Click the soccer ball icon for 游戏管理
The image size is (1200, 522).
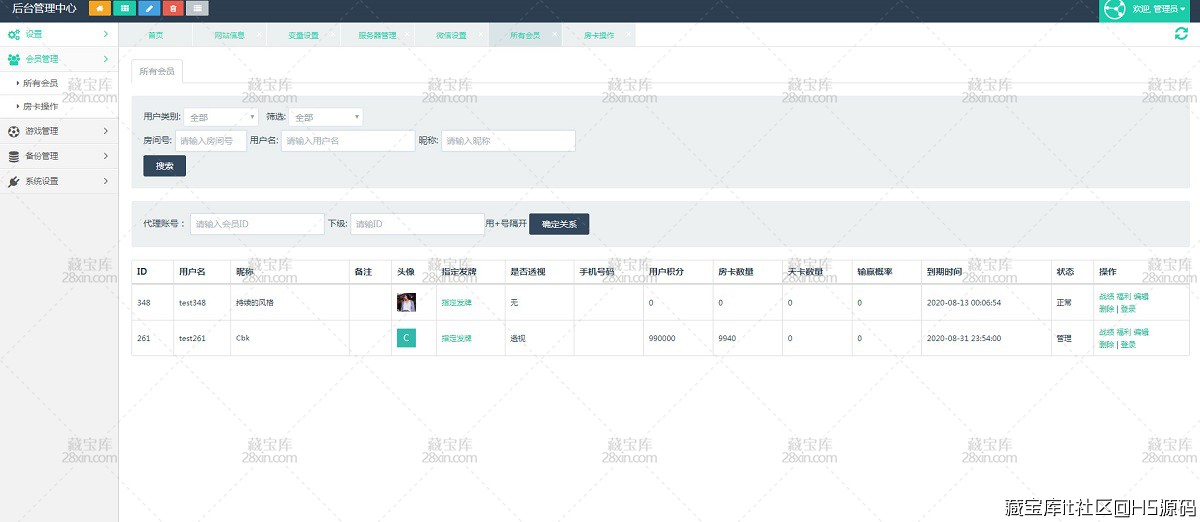(14, 131)
